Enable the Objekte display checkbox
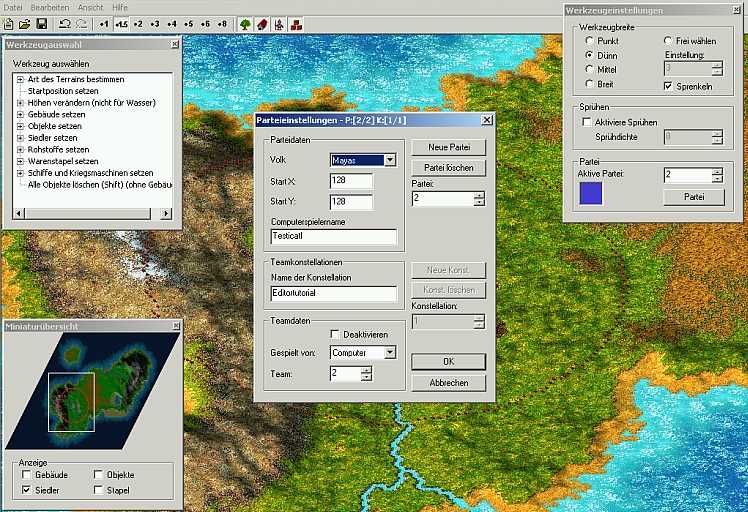This screenshot has height=512, width=748. [x=98, y=475]
